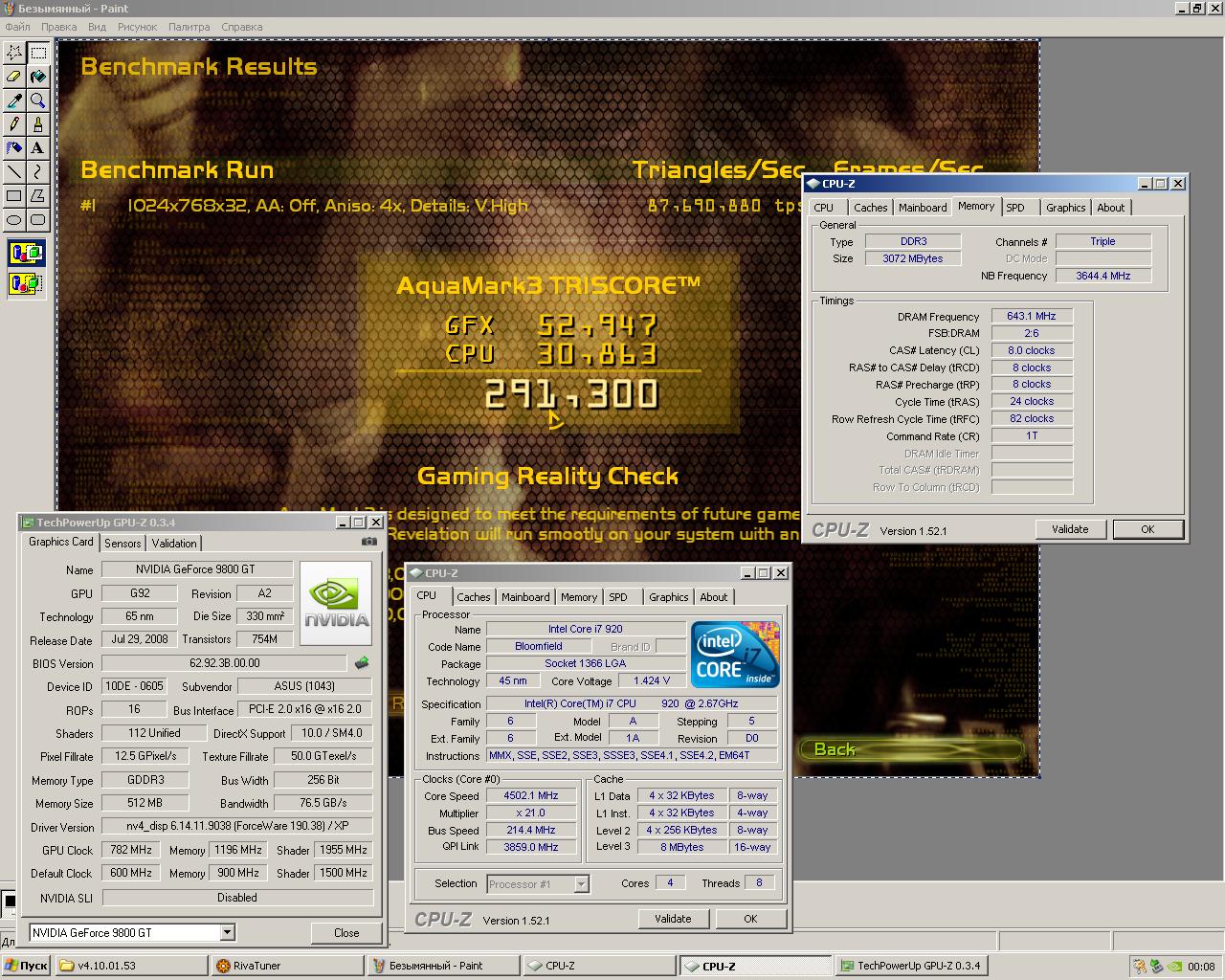
Task: Open the Processor #1 selection dropdown in CPU-Z
Action: tap(581, 884)
